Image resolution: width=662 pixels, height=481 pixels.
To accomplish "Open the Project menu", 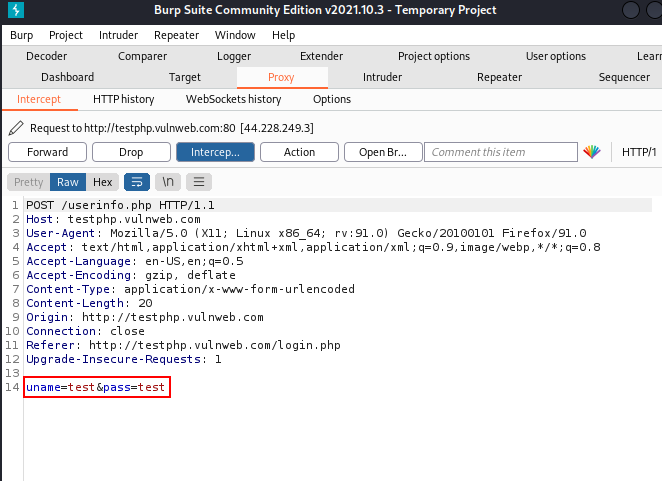I will [66, 35].
